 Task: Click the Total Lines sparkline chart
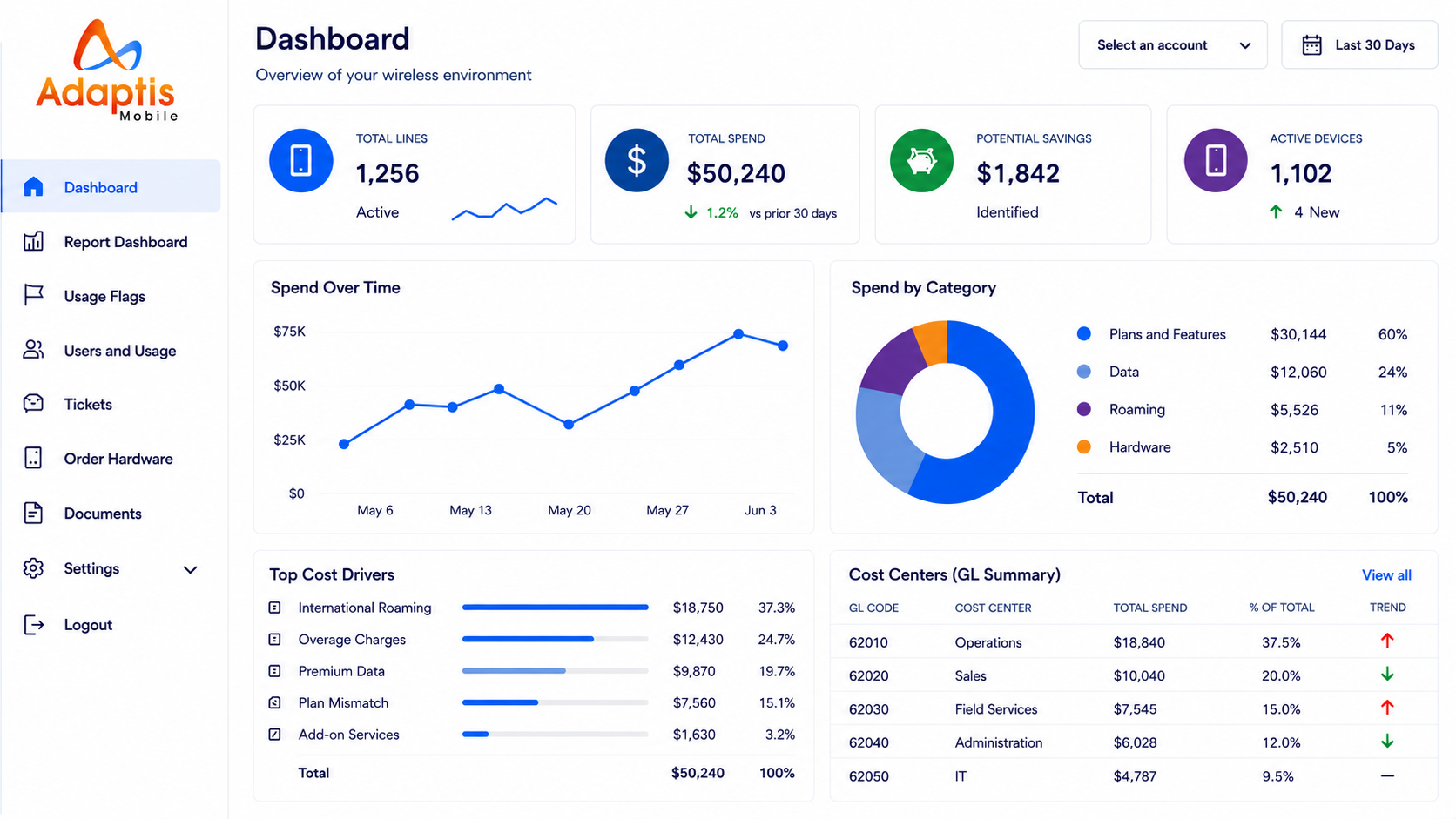tap(504, 209)
